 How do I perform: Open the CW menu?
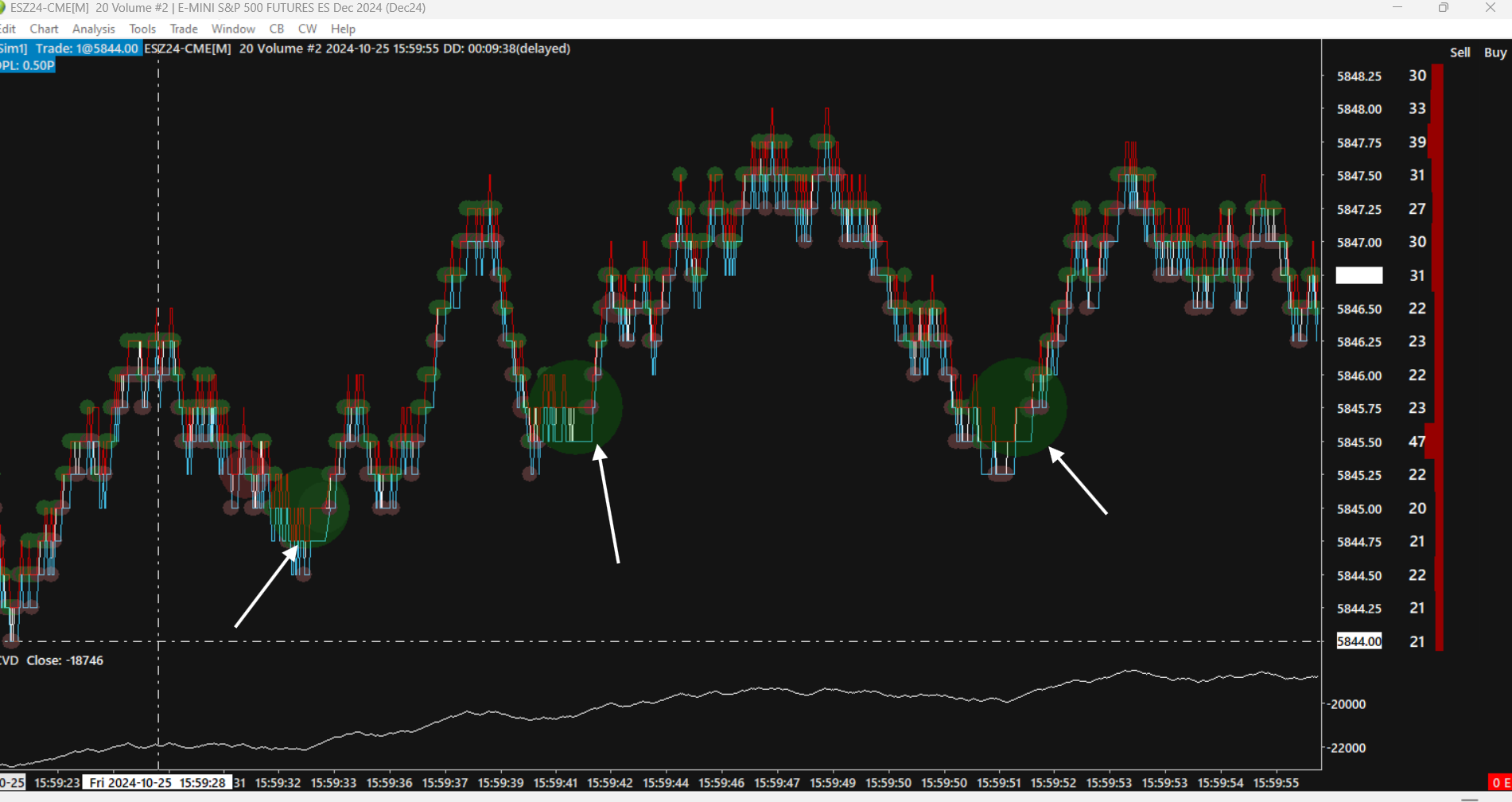[x=307, y=29]
